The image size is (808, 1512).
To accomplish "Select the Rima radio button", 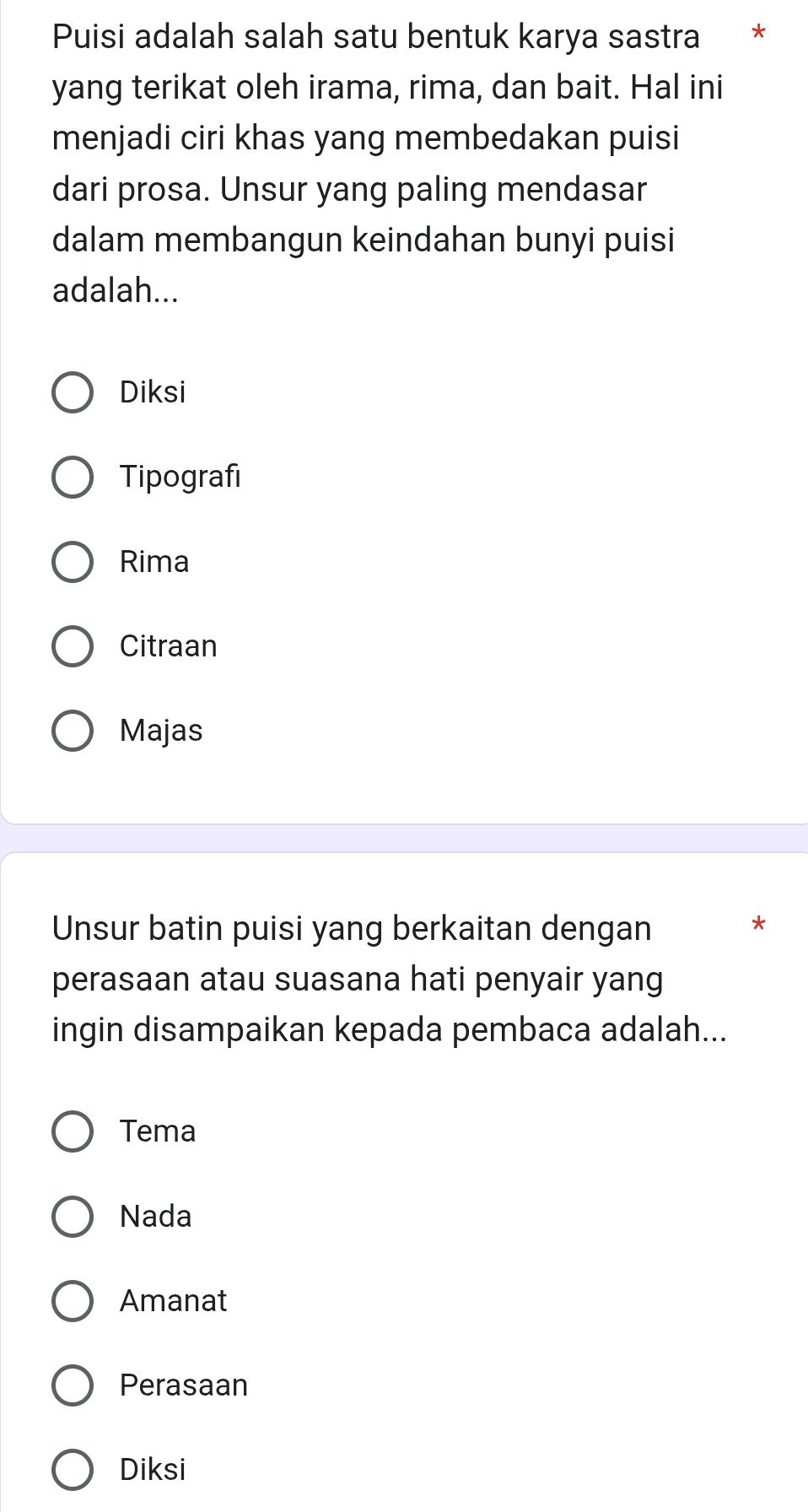I will (74, 561).
